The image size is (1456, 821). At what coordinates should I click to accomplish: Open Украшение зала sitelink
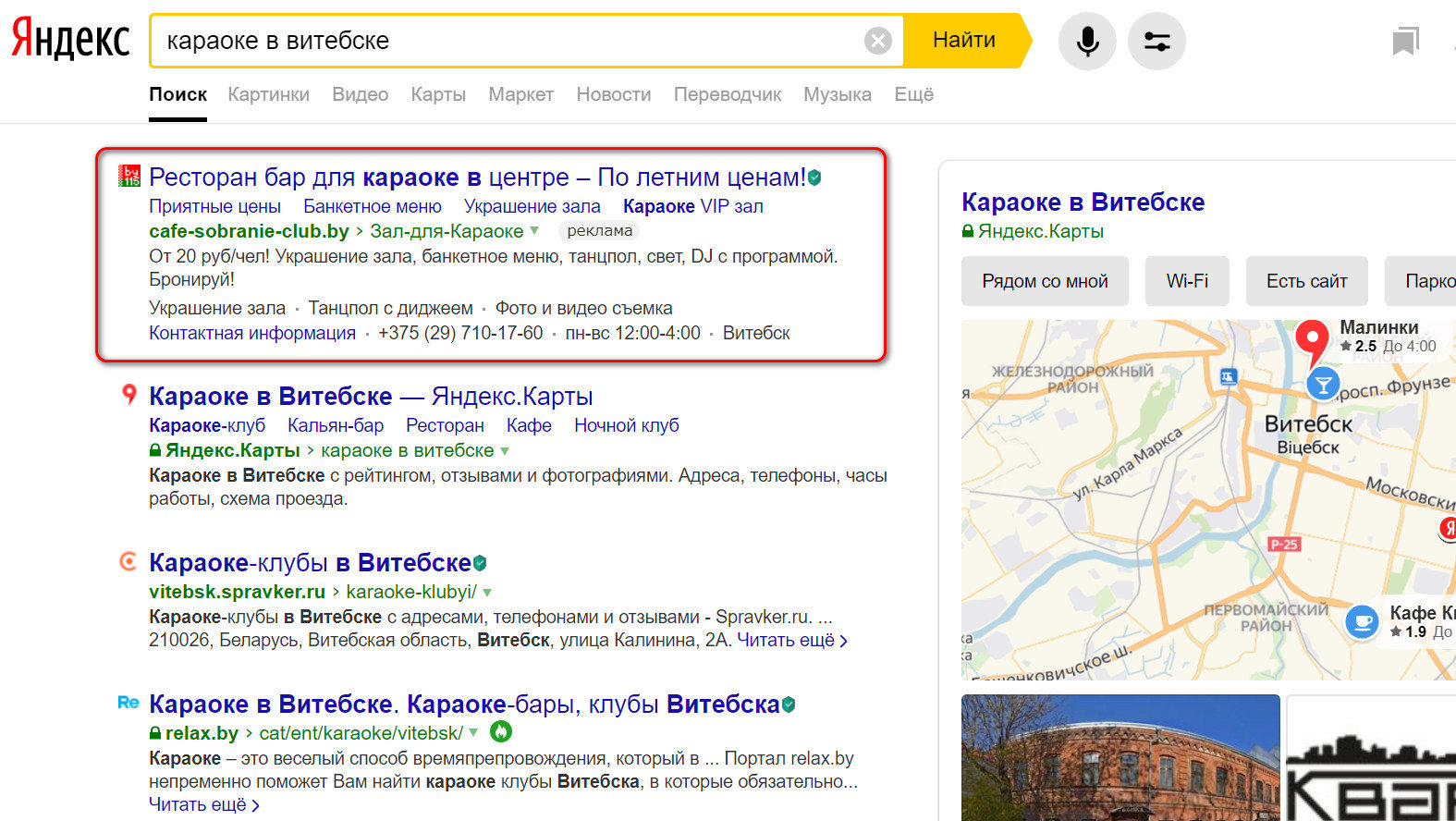[x=532, y=206]
